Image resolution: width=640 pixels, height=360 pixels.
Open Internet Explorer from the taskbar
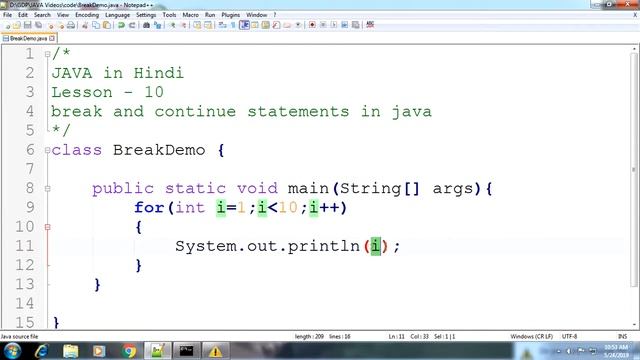tap(41, 351)
